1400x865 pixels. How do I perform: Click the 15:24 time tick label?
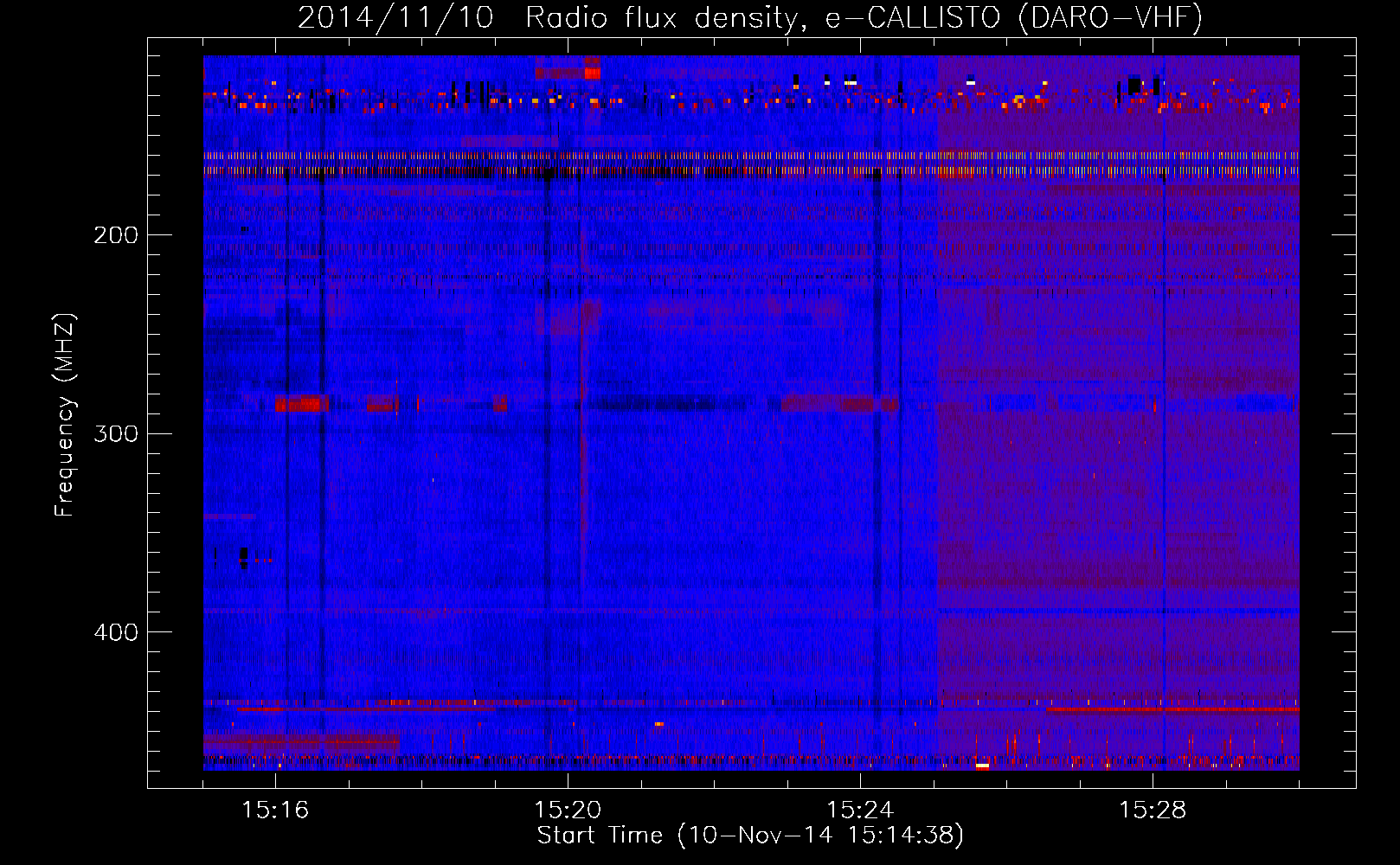click(x=860, y=811)
